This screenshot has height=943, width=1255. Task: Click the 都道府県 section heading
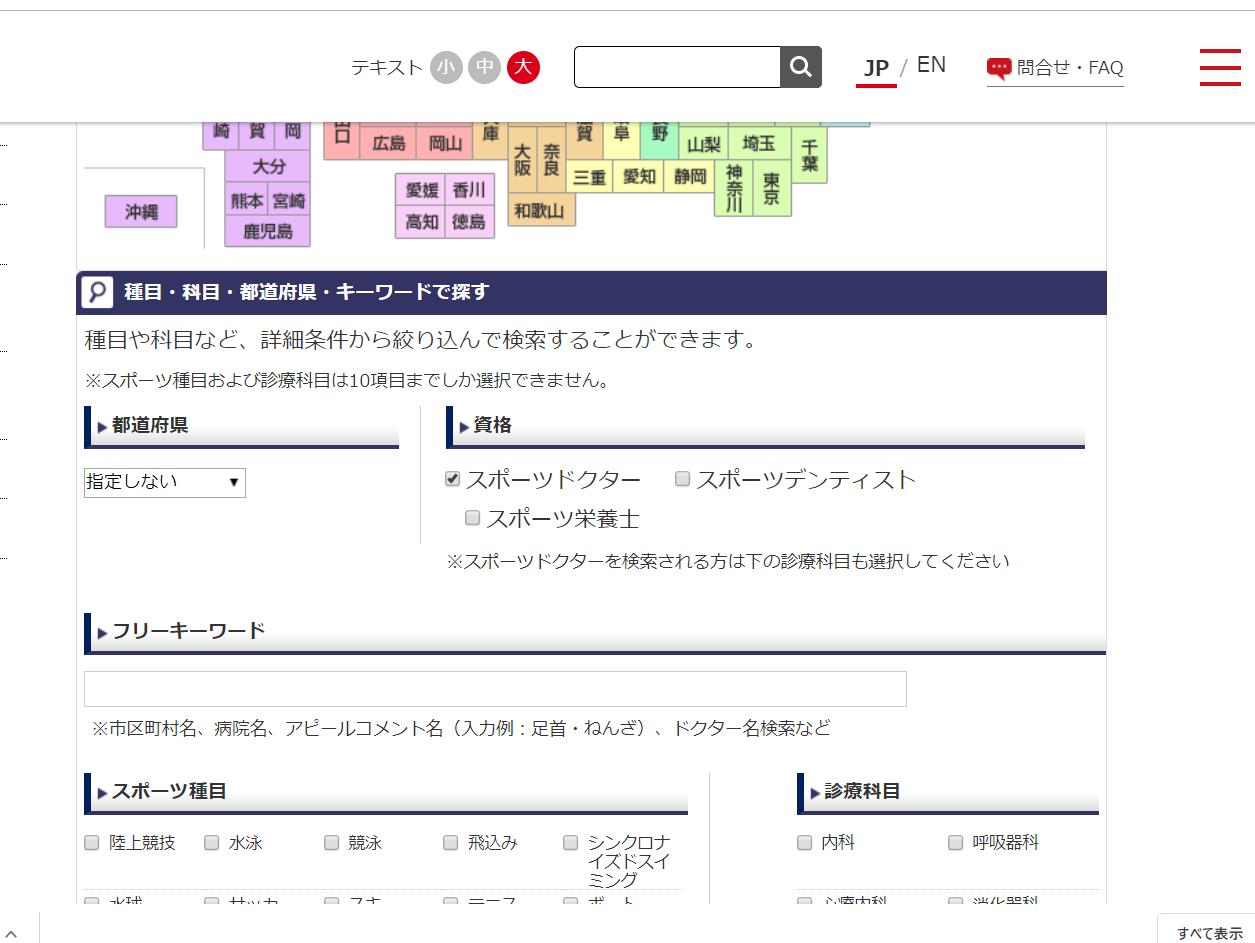[150, 426]
